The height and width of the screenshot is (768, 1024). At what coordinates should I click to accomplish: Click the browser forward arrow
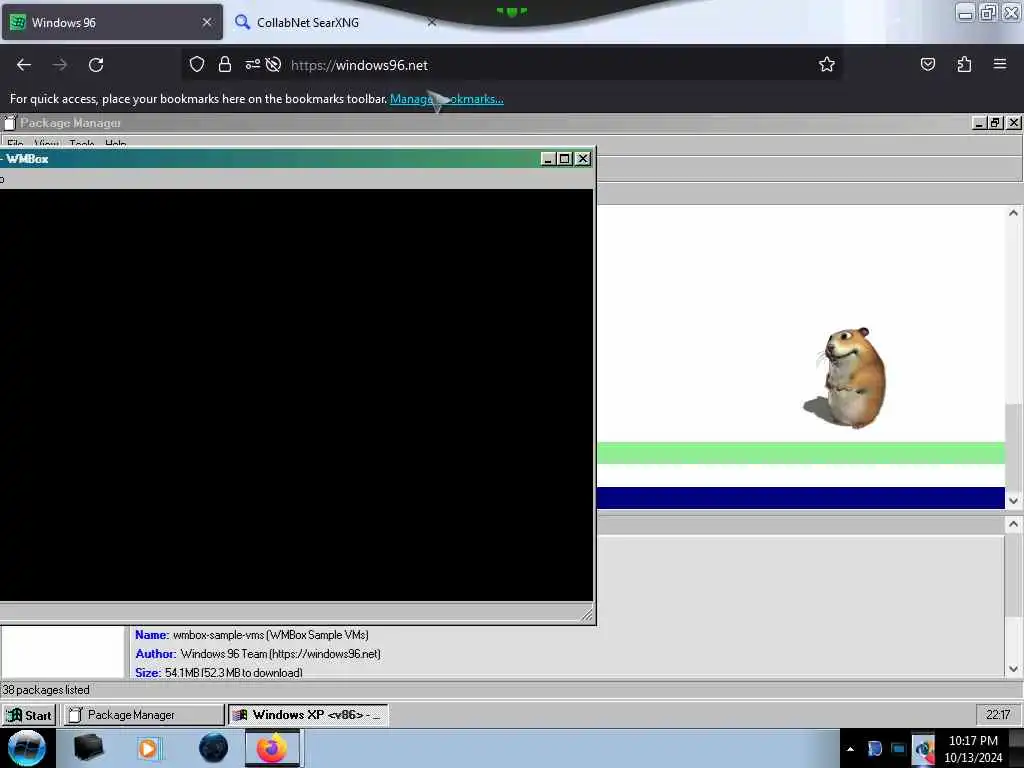[59, 65]
